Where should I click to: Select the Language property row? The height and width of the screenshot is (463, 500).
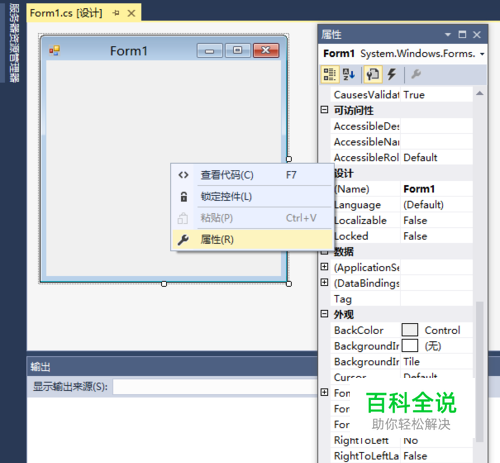pyautogui.click(x=402, y=205)
